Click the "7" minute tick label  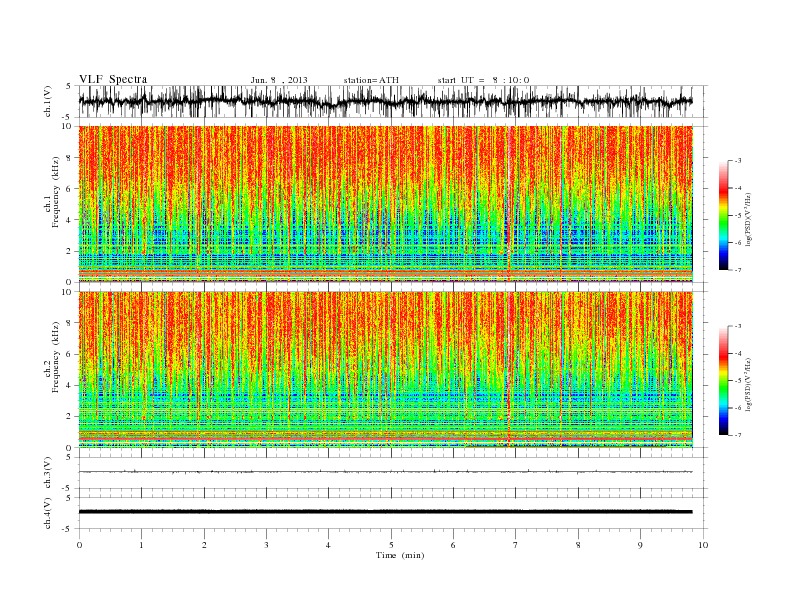tap(516, 545)
